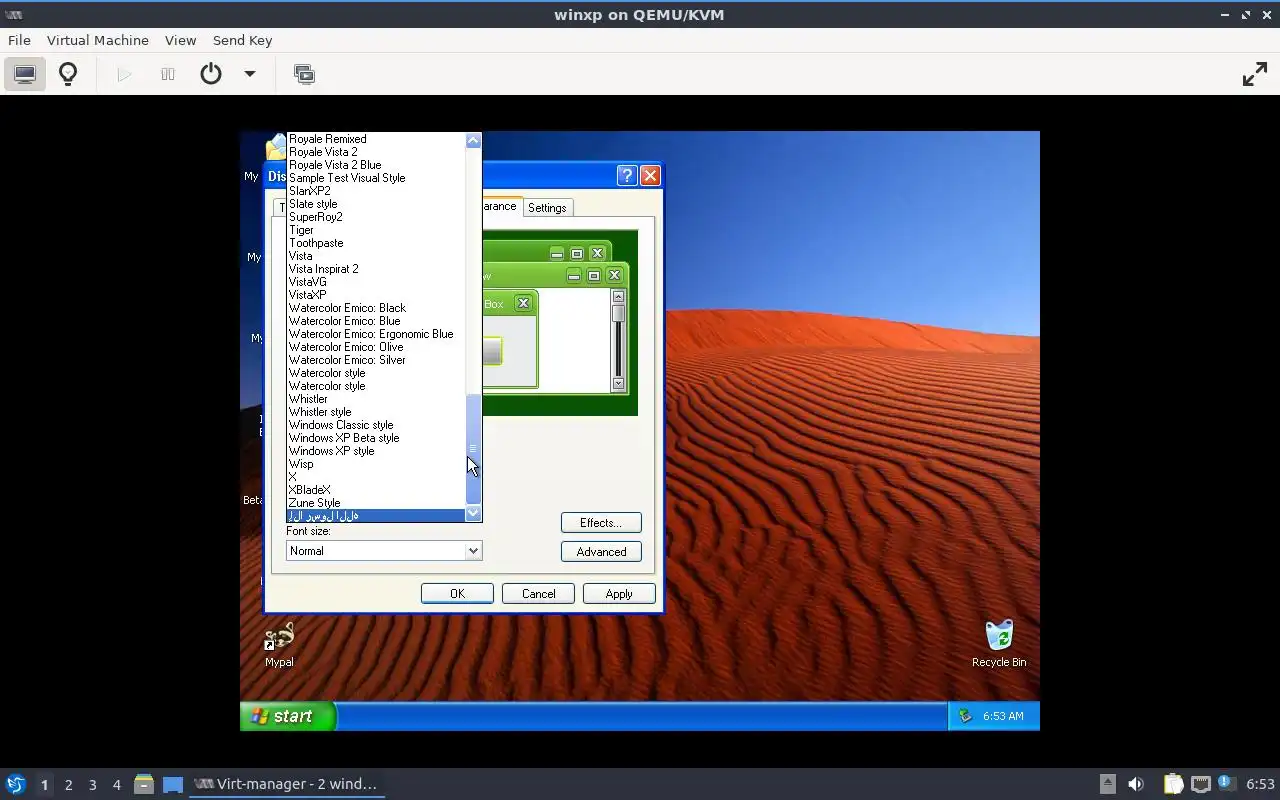1280x800 pixels.
Task: Click the style list's scroll-up arrow
Action: [474, 141]
